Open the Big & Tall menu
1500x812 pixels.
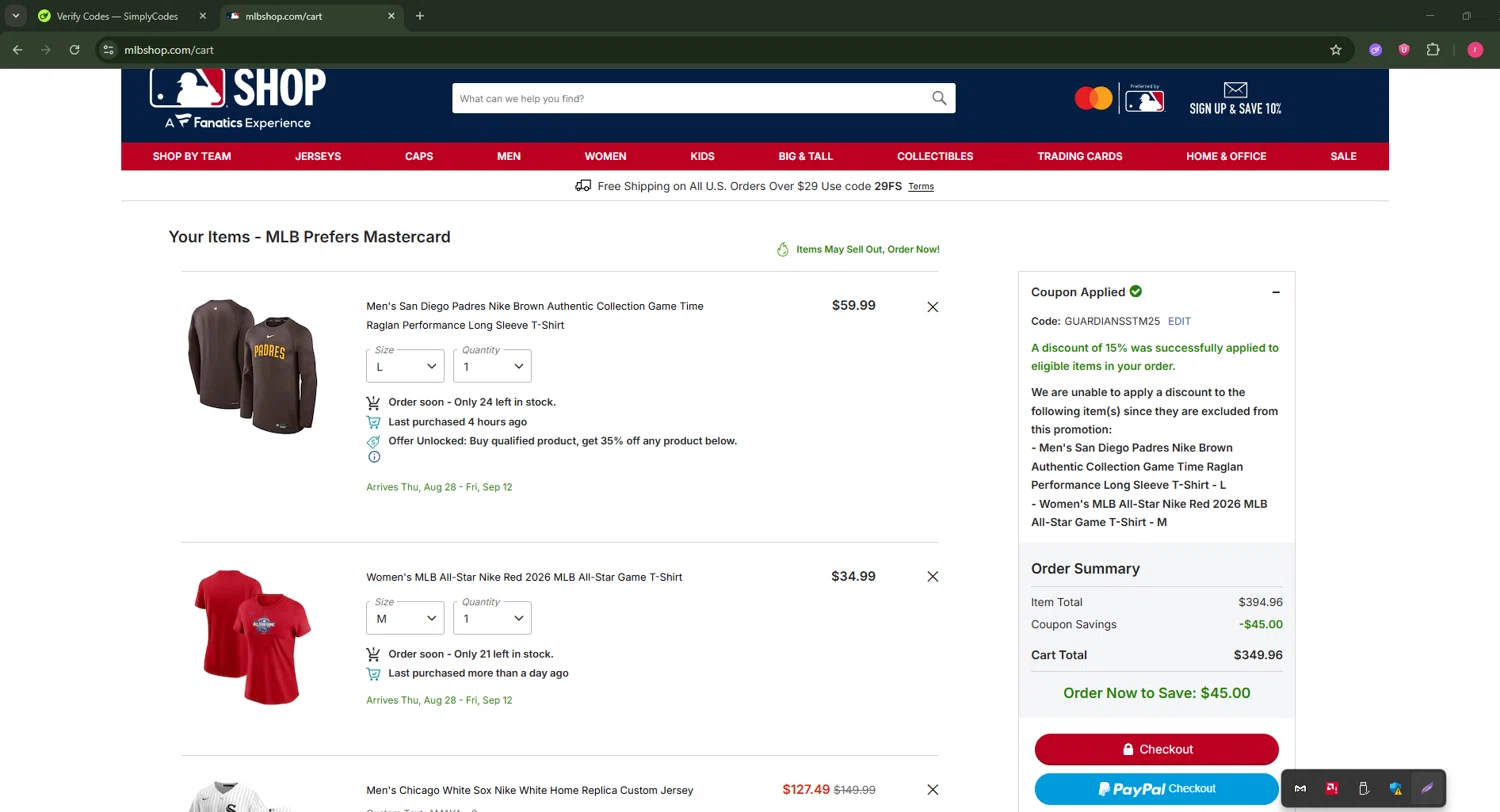pyautogui.click(x=806, y=156)
